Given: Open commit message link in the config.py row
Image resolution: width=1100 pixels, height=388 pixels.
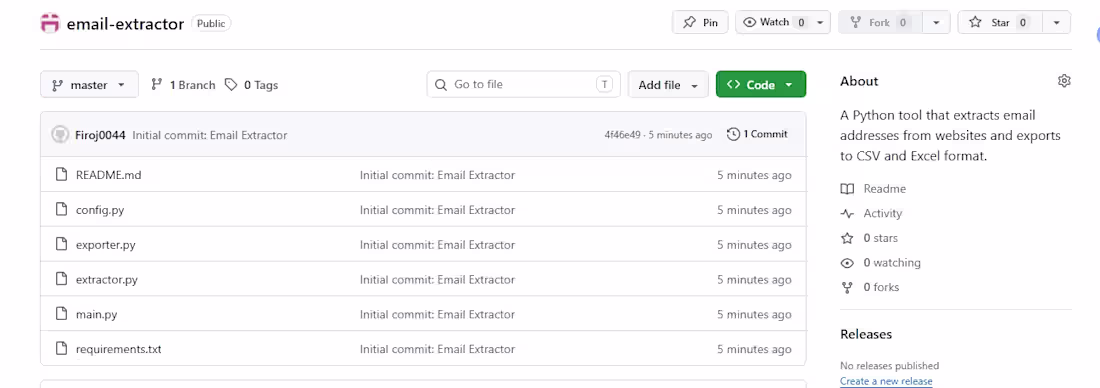Looking at the screenshot, I should point(437,210).
